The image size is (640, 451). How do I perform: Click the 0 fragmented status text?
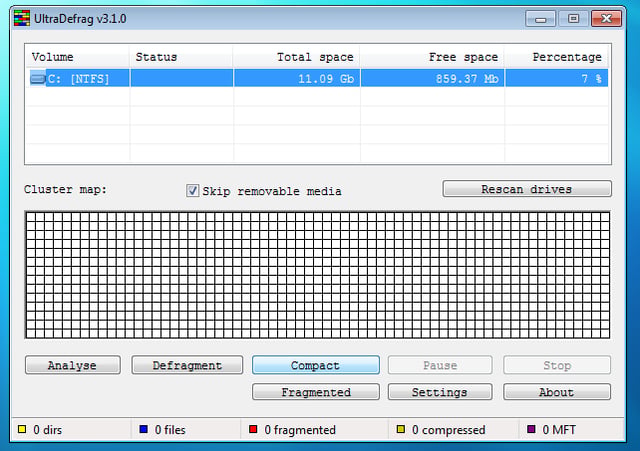(300, 430)
